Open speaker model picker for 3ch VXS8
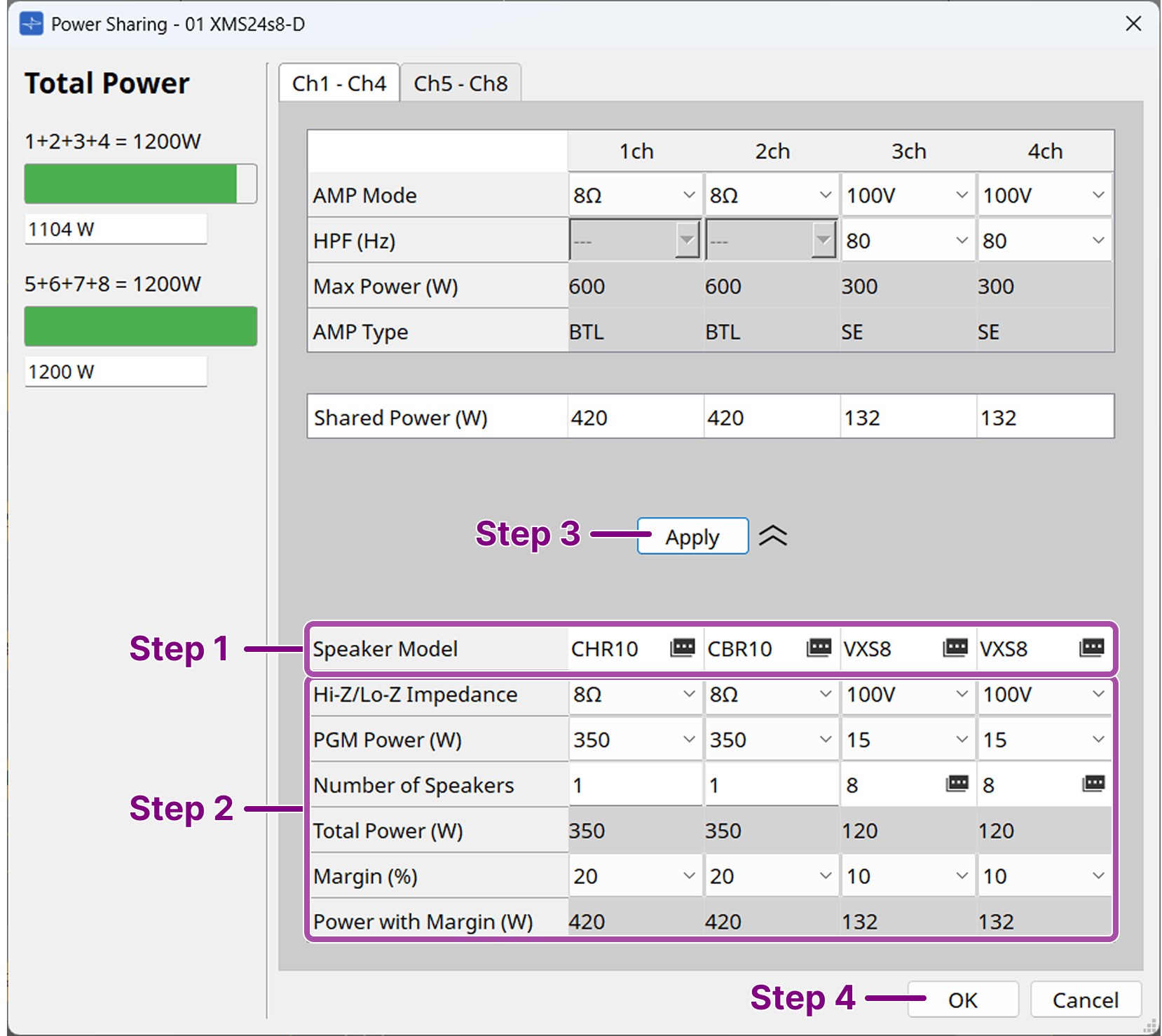The width and height of the screenshot is (1162, 1036). 955,647
